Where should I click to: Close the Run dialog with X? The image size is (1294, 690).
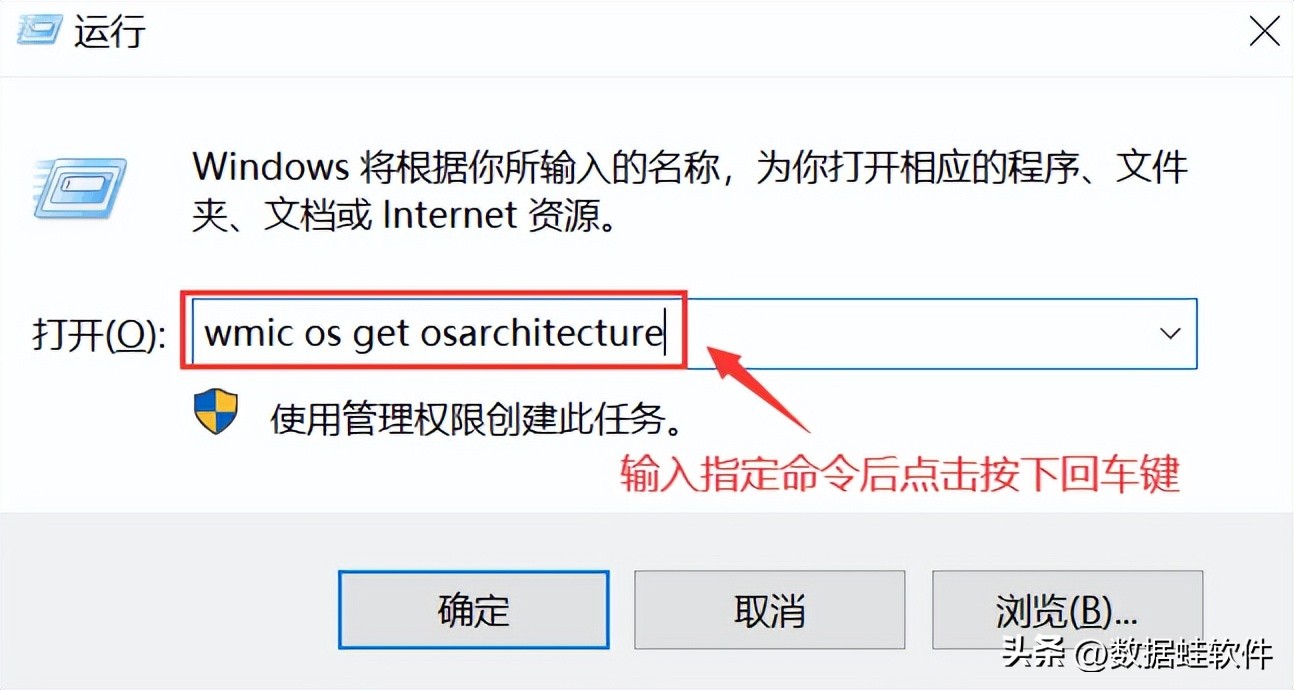click(x=1264, y=31)
